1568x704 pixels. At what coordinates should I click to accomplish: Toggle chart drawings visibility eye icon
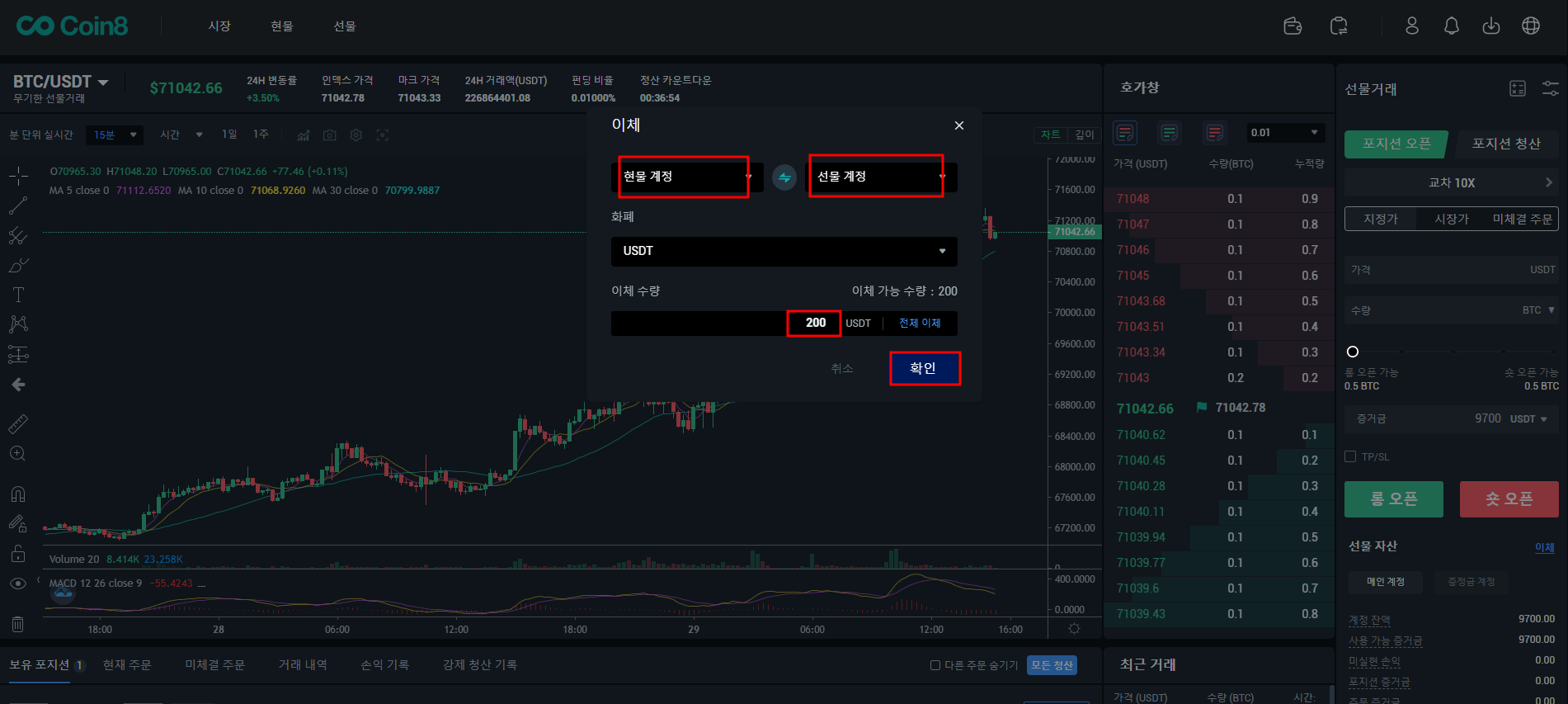(x=18, y=584)
